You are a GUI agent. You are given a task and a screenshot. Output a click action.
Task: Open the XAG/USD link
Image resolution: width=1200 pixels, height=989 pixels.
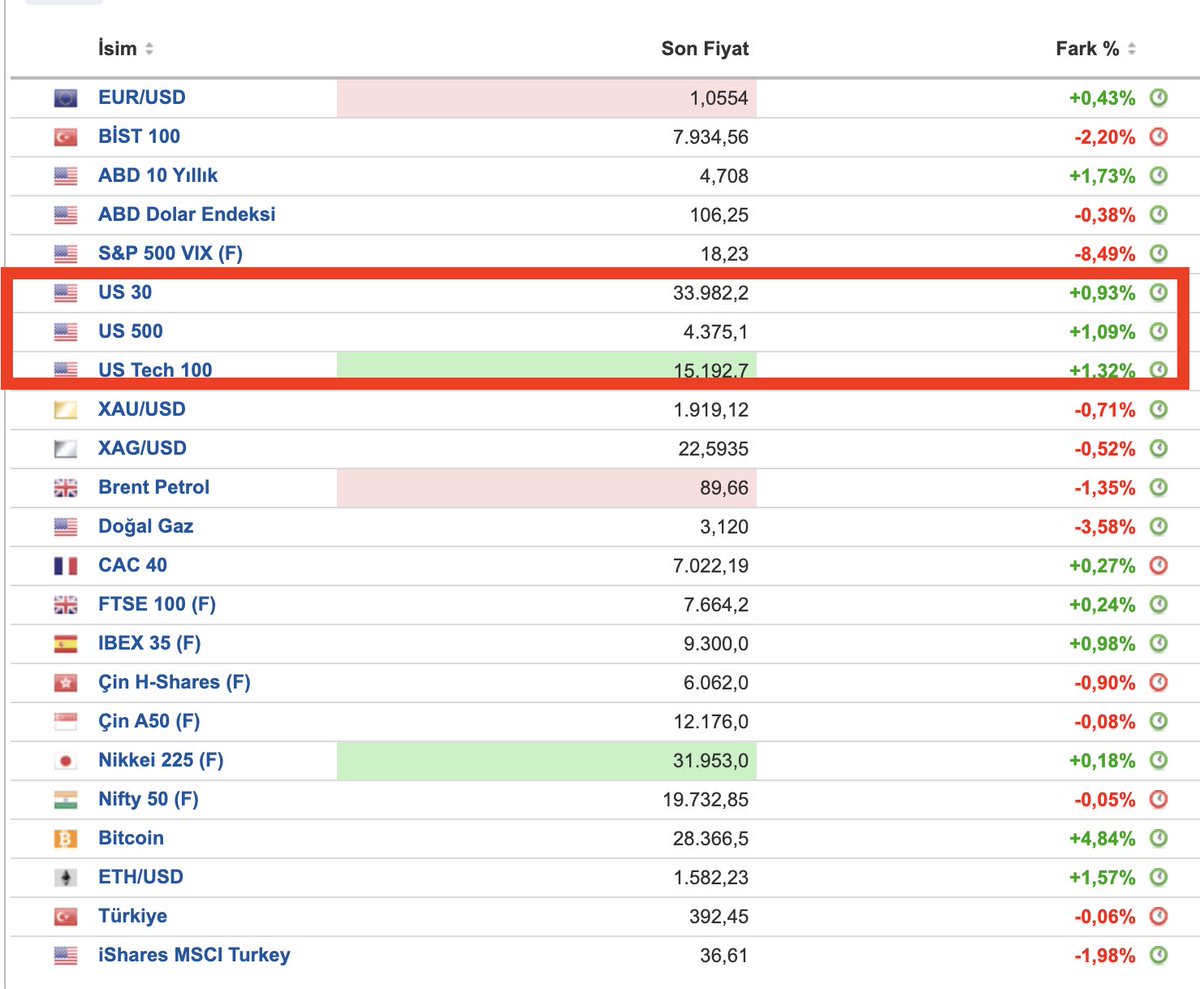[x=142, y=449]
